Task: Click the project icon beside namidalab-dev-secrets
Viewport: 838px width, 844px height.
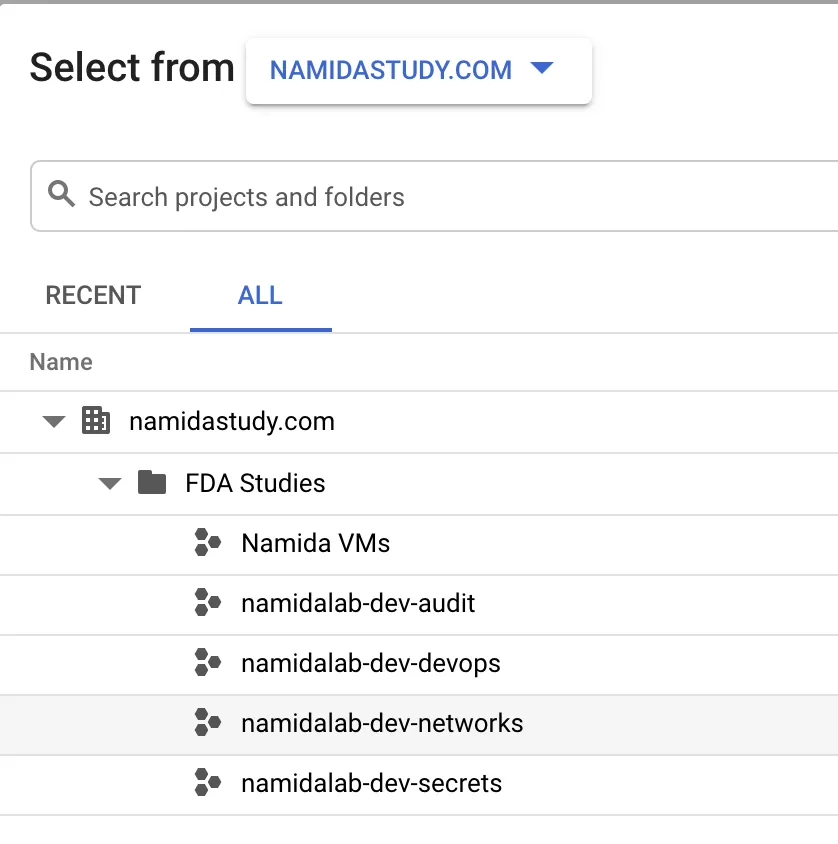Action: click(x=207, y=782)
